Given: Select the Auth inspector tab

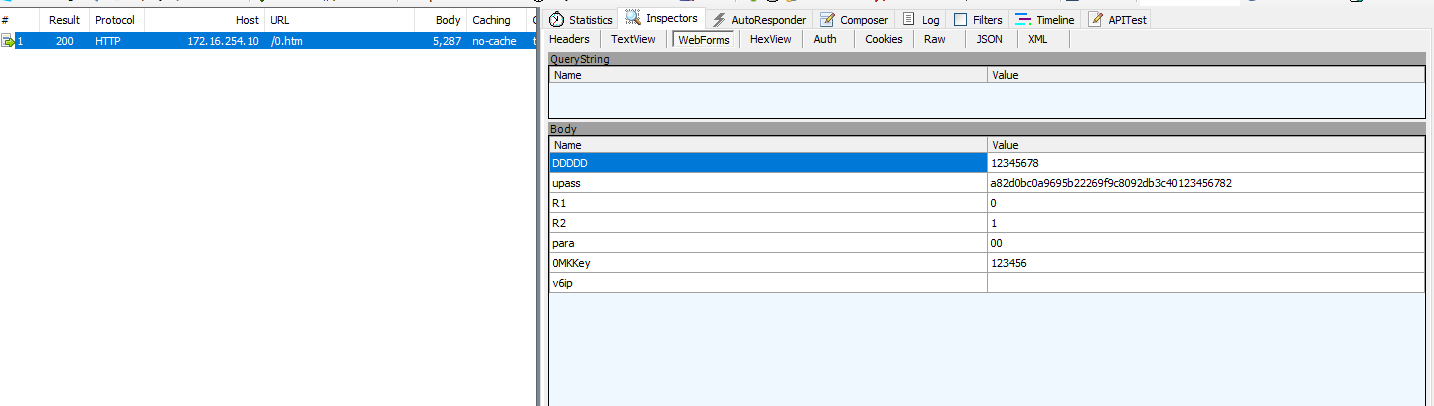Looking at the screenshot, I should click(825, 39).
